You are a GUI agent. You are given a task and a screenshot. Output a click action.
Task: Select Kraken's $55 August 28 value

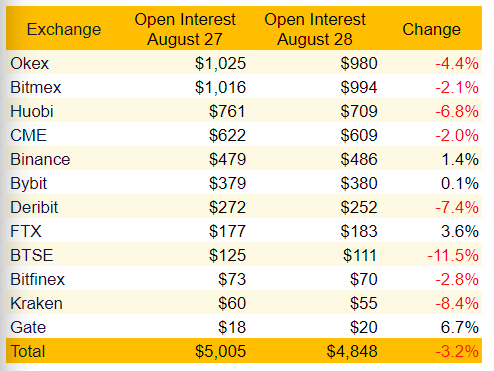pos(364,303)
